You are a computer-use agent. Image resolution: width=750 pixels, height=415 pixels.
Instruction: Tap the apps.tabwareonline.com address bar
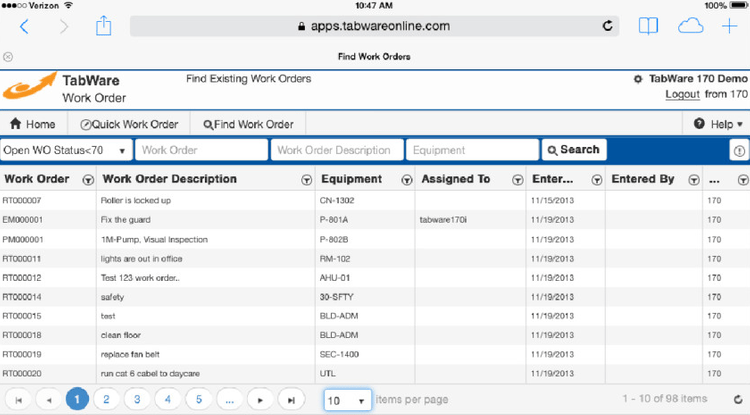pyautogui.click(x=374, y=26)
